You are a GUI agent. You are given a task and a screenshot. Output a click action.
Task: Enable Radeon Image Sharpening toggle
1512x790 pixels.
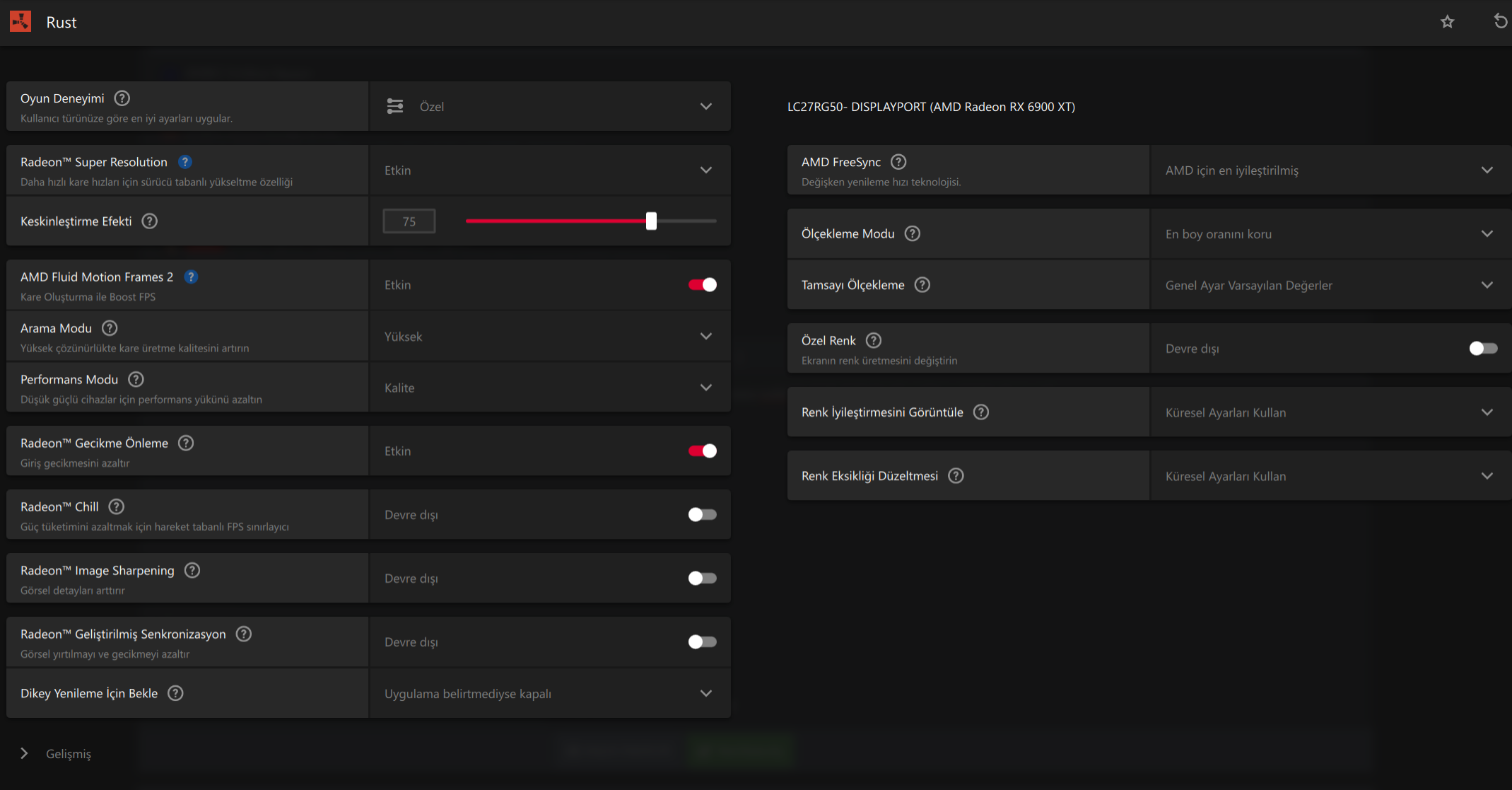[x=703, y=579]
